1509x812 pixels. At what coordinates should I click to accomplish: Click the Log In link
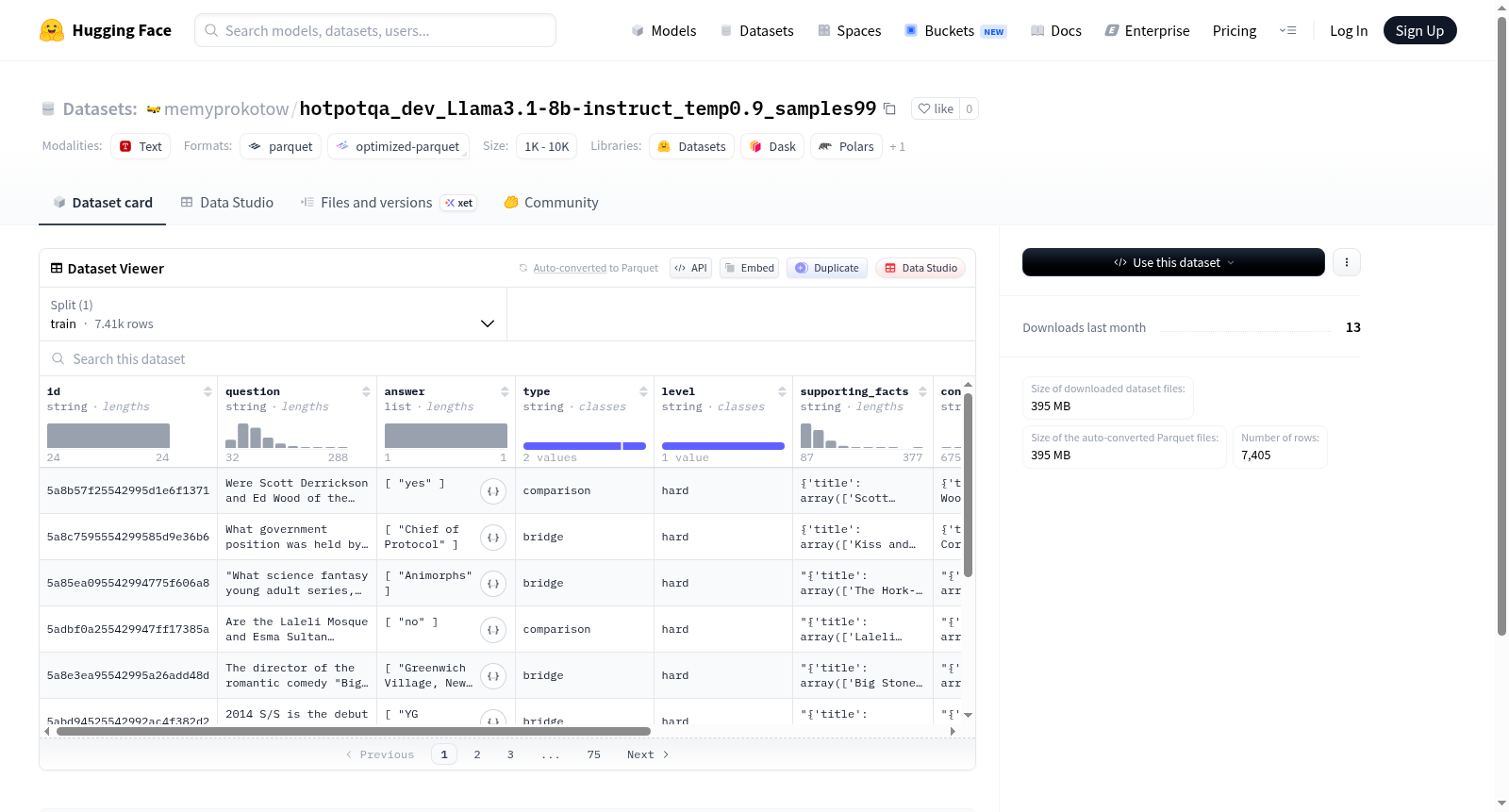tap(1349, 30)
